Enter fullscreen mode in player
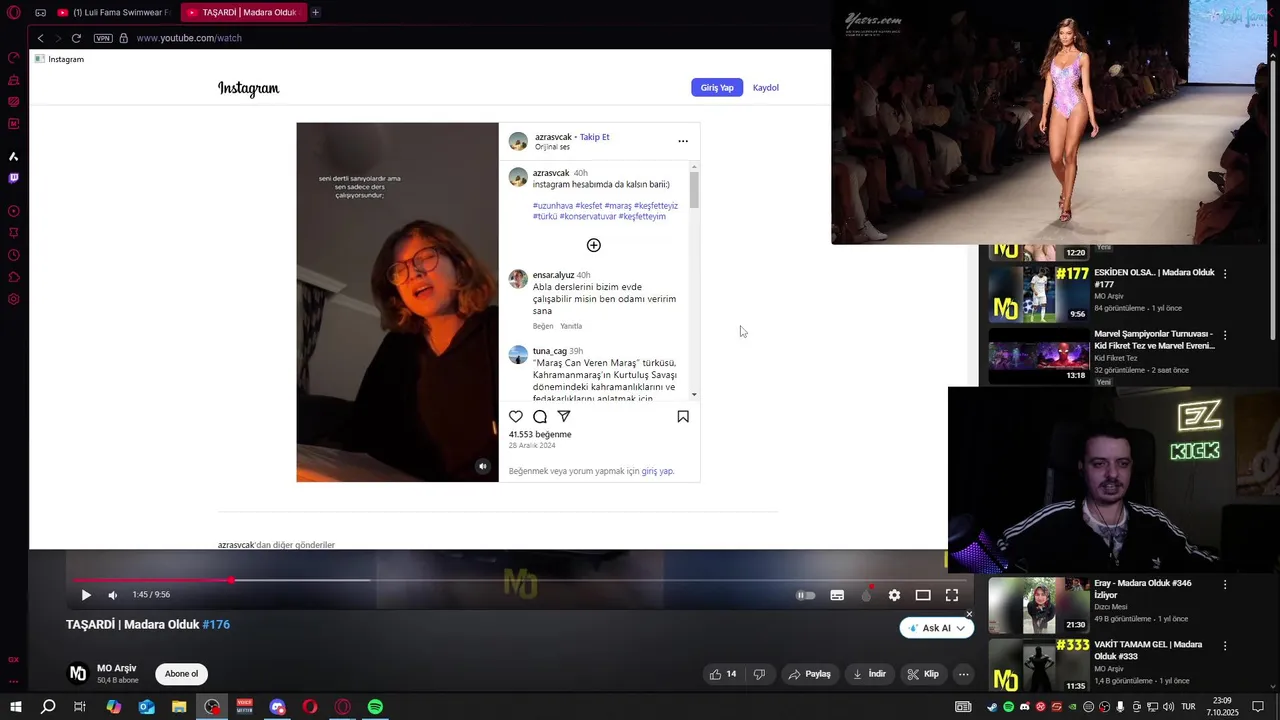Image resolution: width=1280 pixels, height=720 pixels. pos(952,595)
